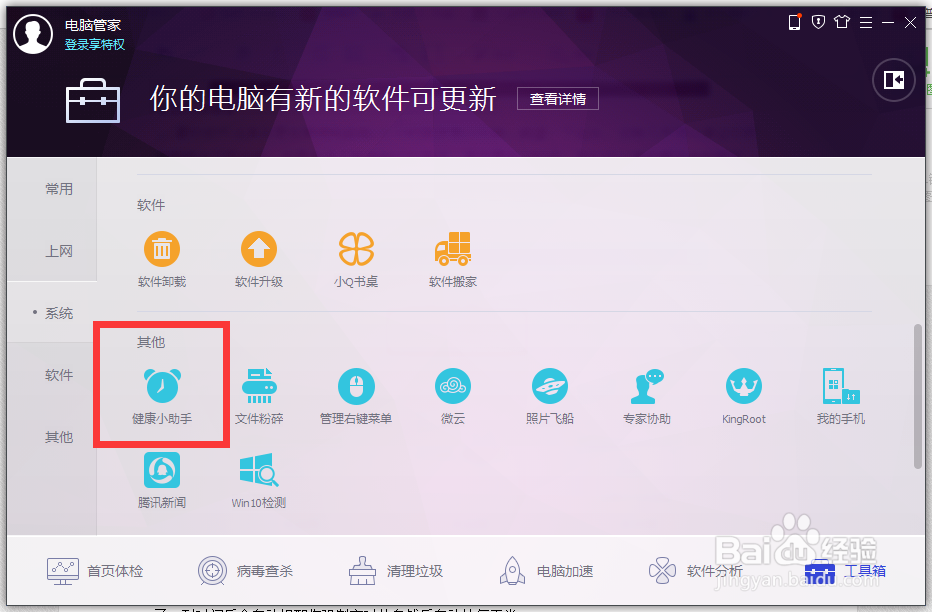Launch the 软件升级 upgrade tool
The image size is (932, 612).
[259, 260]
